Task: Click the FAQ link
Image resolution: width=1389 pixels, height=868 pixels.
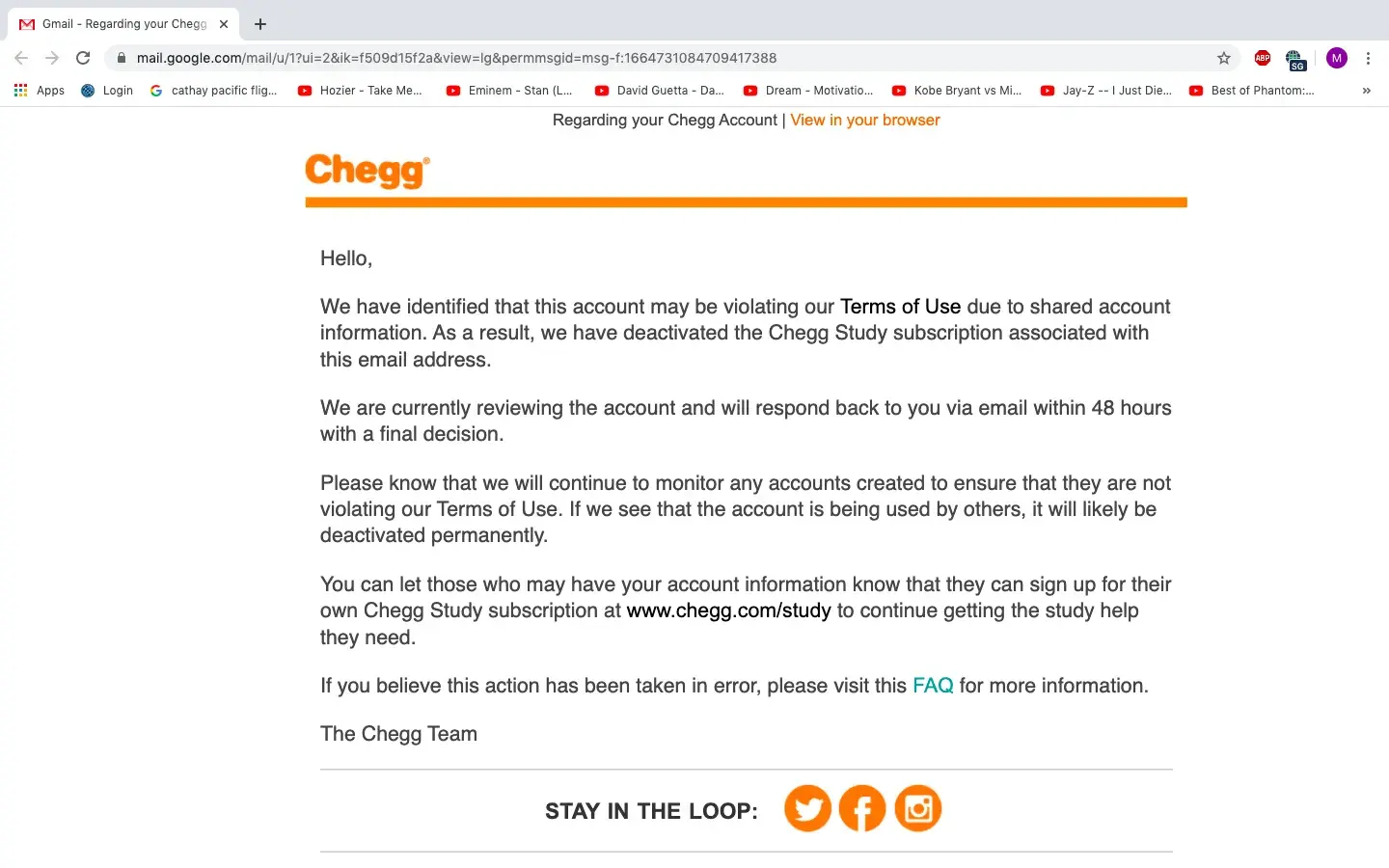Action: pos(933,686)
